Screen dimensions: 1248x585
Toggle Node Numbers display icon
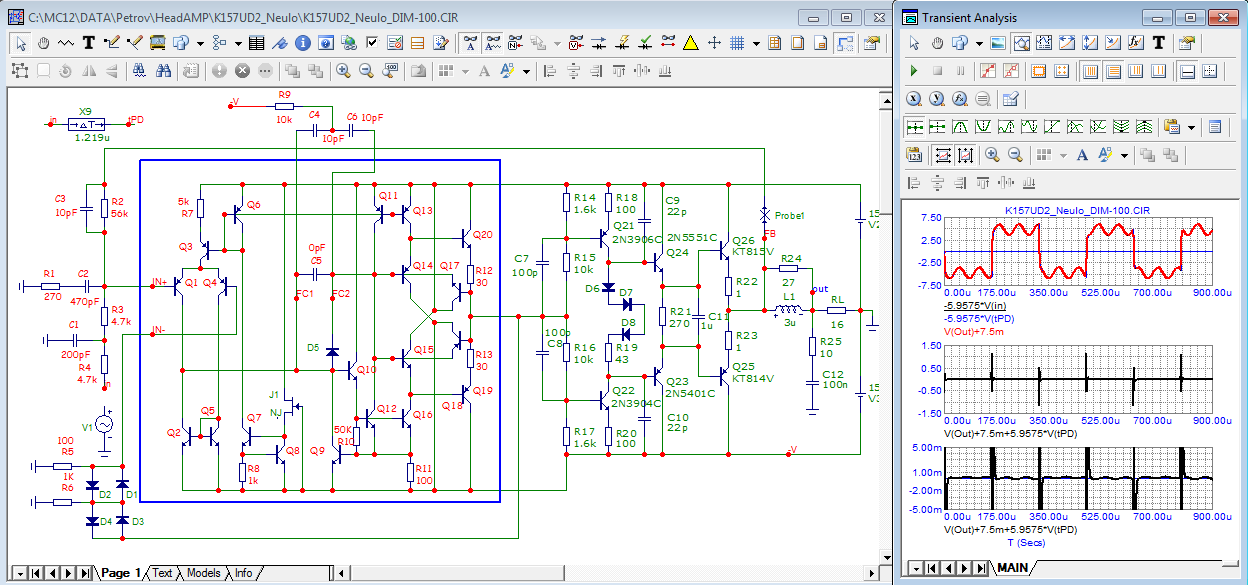(x=516, y=43)
